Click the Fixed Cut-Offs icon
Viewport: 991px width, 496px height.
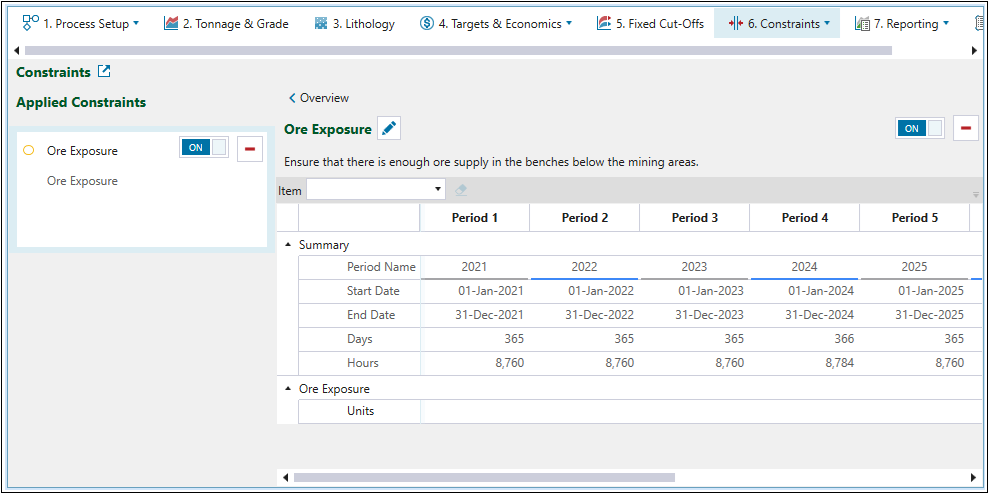click(604, 23)
